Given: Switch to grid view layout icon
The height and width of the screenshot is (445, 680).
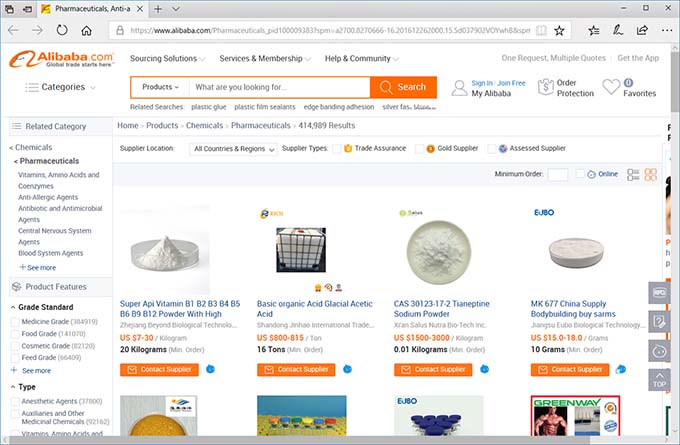Looking at the screenshot, I should coord(650,175).
